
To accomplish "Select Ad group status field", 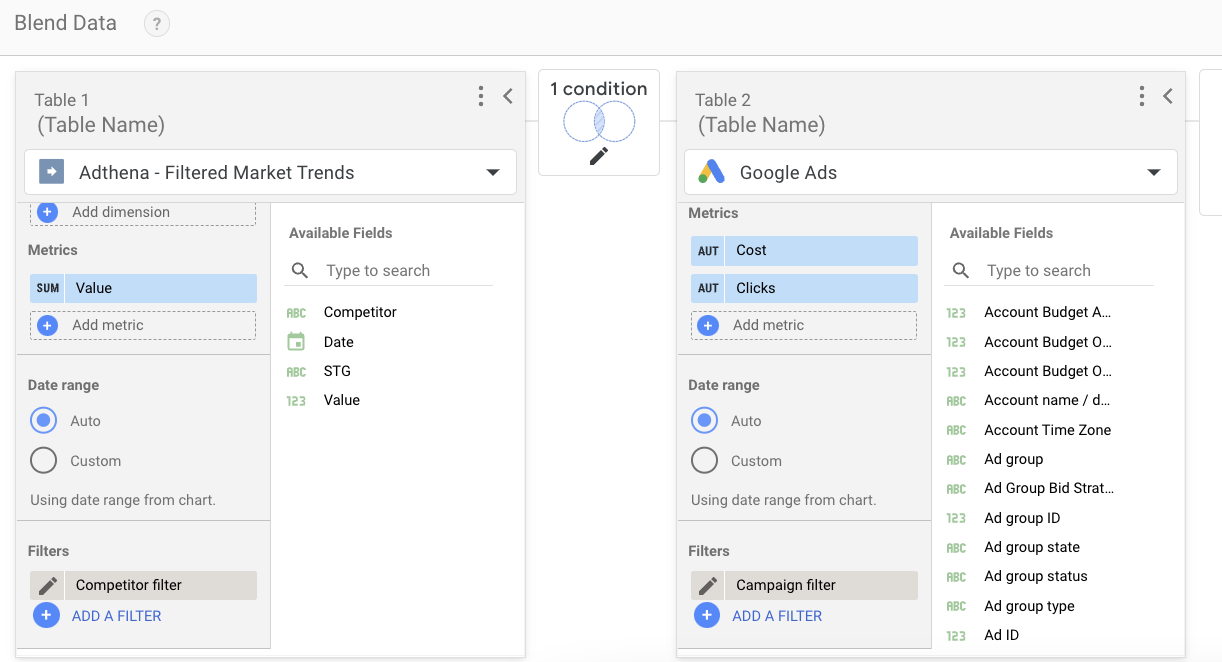I will pyautogui.click(x=1035, y=576).
